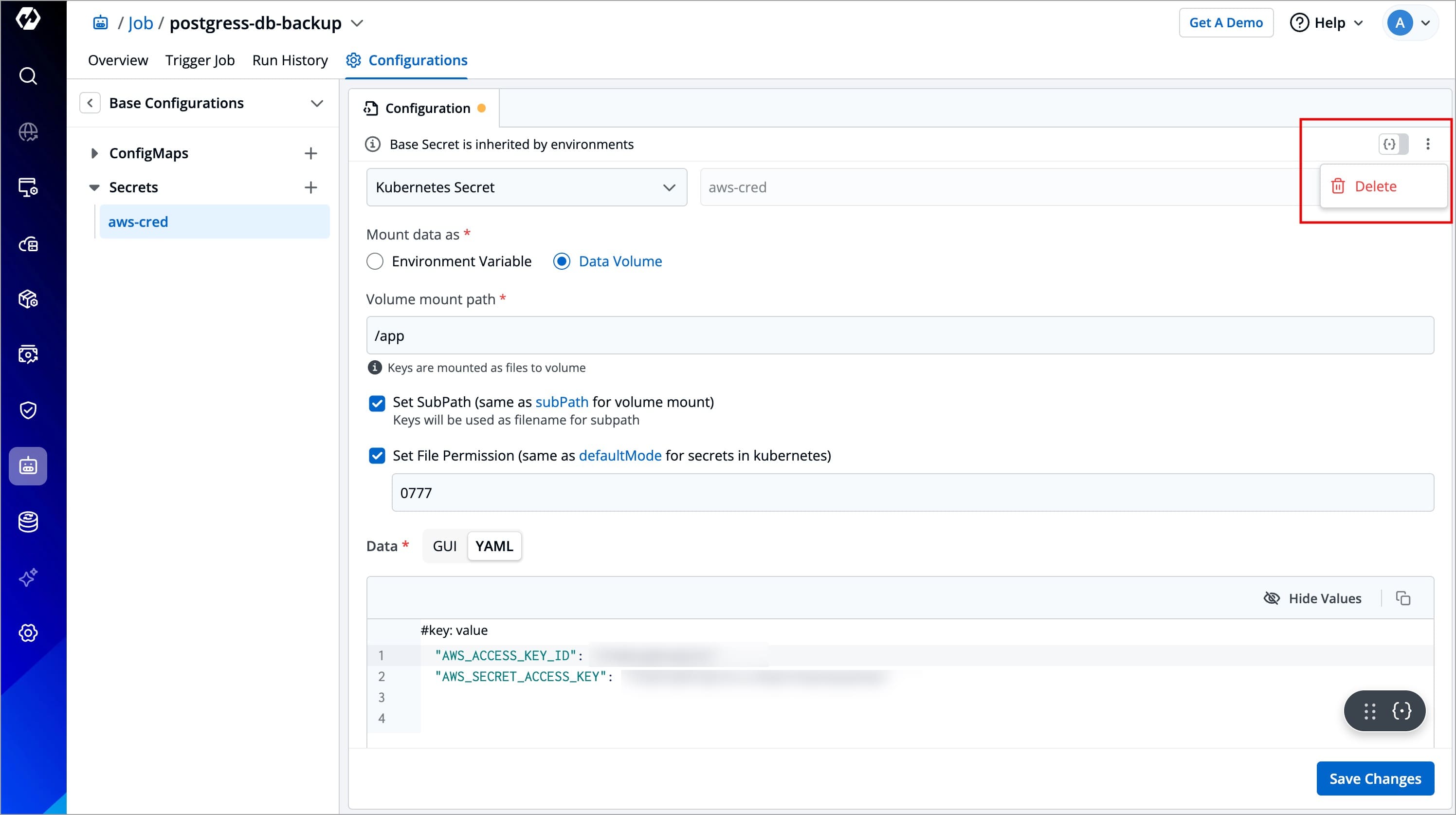Uncheck the Set File Permission checkbox
Screen dimensions: 1456x815
(x=377, y=455)
